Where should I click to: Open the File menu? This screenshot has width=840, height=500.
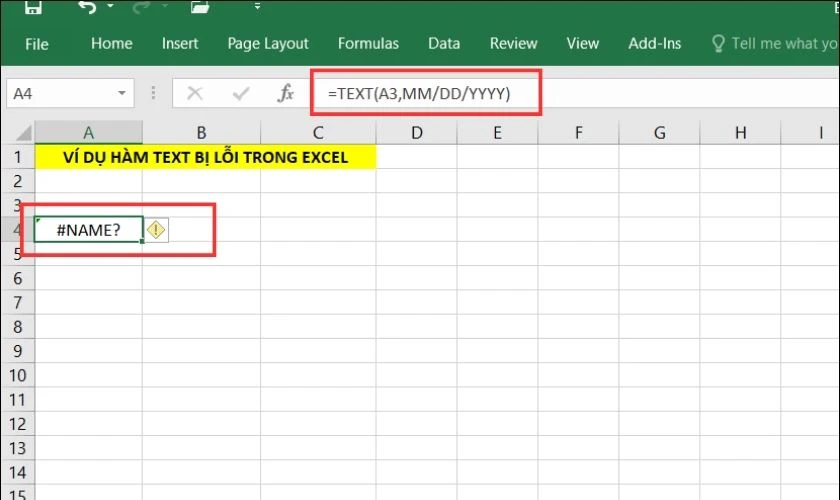coord(36,44)
